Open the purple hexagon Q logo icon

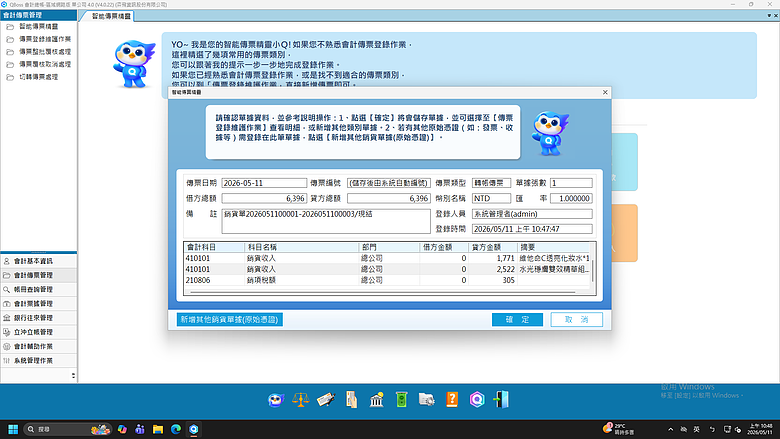point(477,400)
